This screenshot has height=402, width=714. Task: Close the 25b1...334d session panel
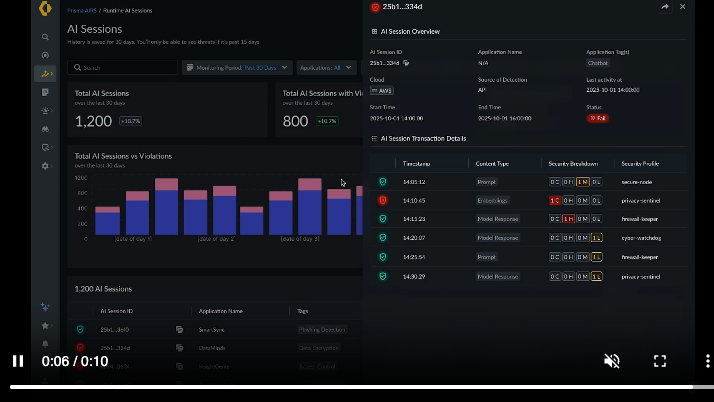[682, 6]
